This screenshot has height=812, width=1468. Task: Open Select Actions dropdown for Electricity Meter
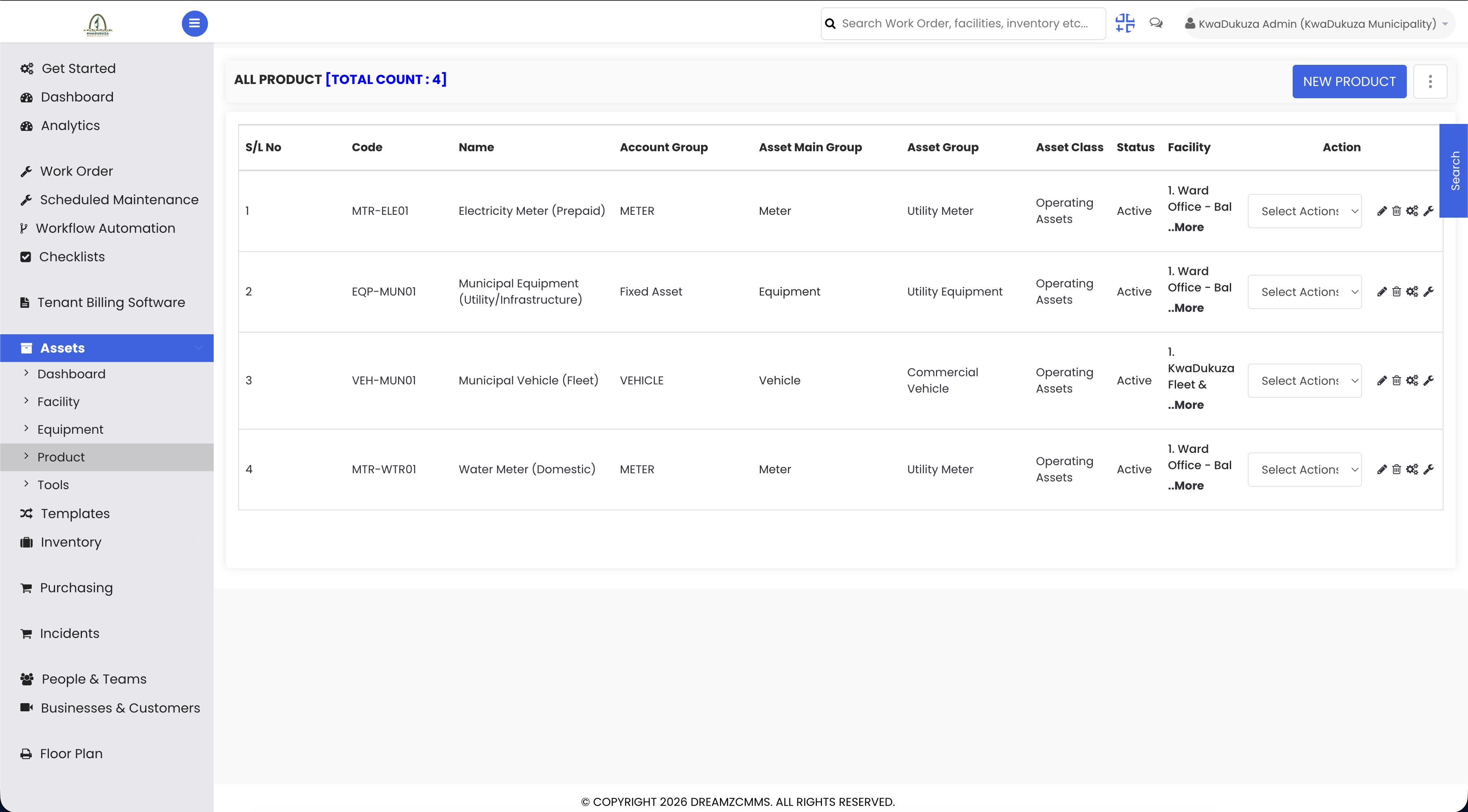point(1304,212)
